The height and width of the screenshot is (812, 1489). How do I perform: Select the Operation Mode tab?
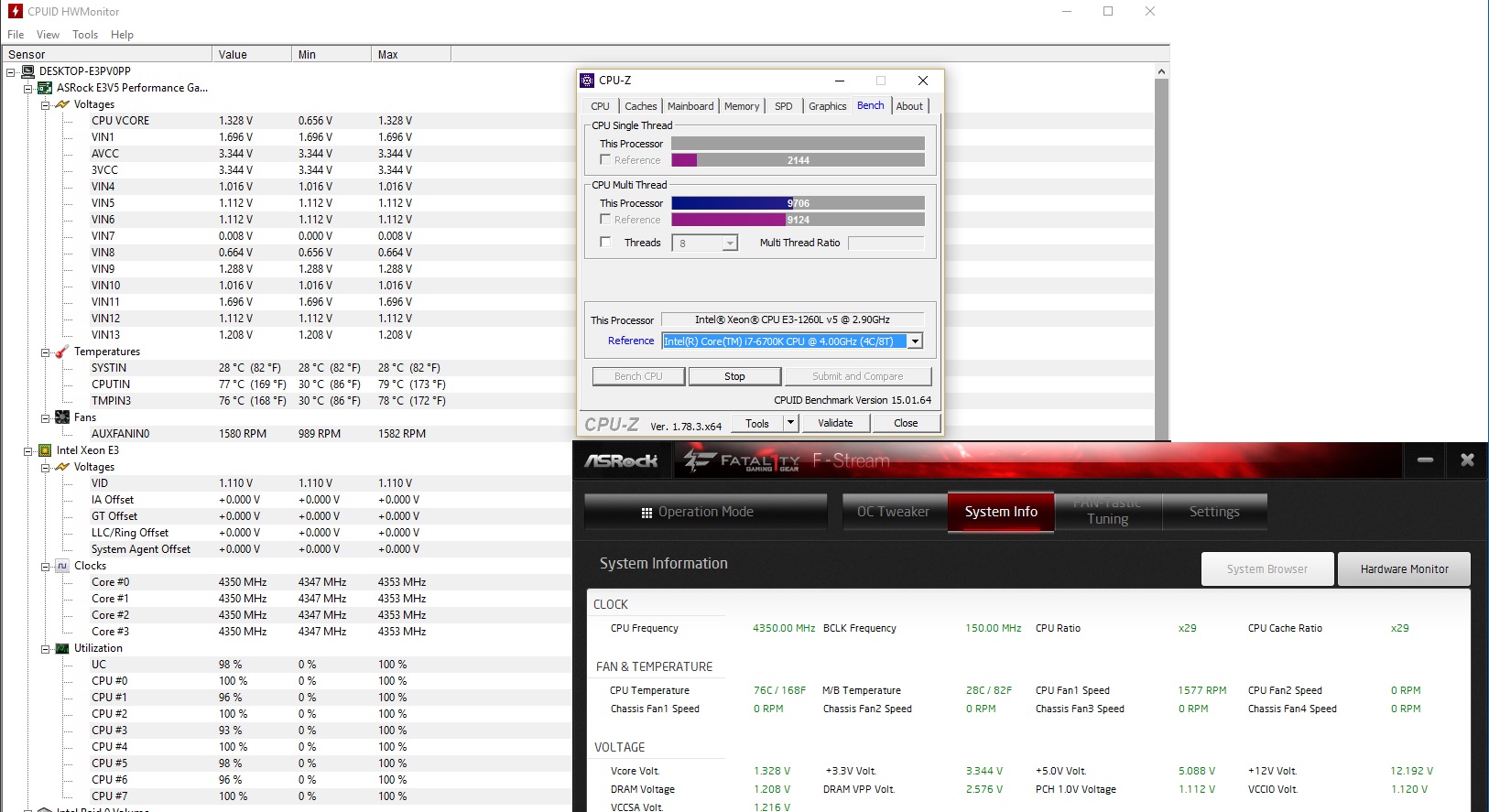click(705, 512)
